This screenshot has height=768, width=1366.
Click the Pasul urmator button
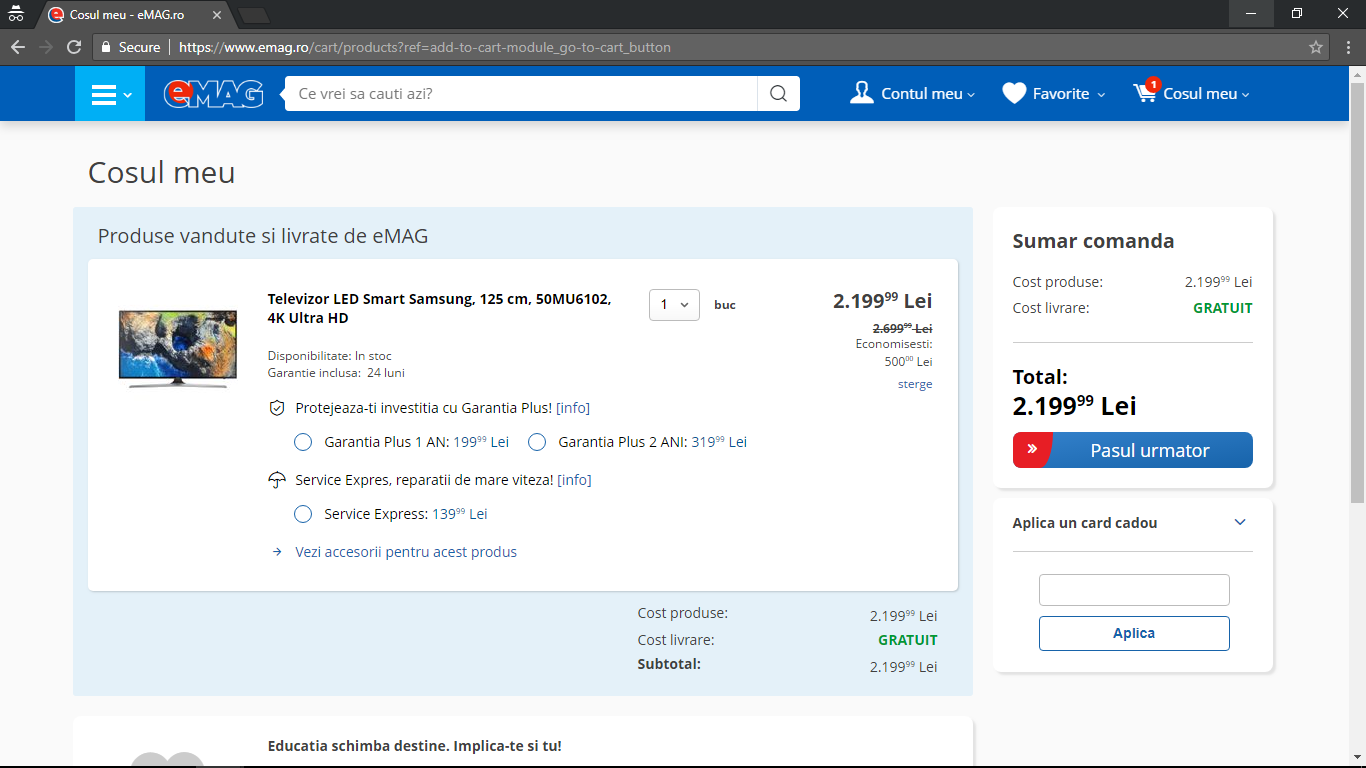(x=1133, y=450)
